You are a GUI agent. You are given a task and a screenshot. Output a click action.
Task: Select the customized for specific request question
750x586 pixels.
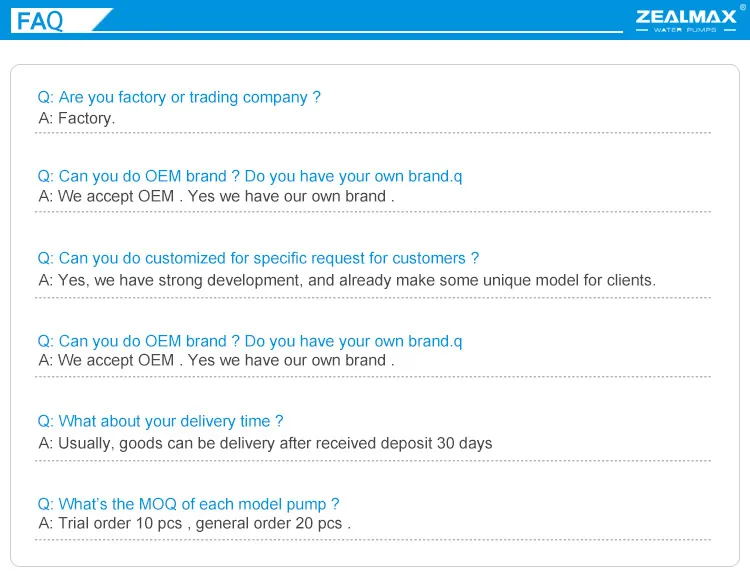point(258,258)
